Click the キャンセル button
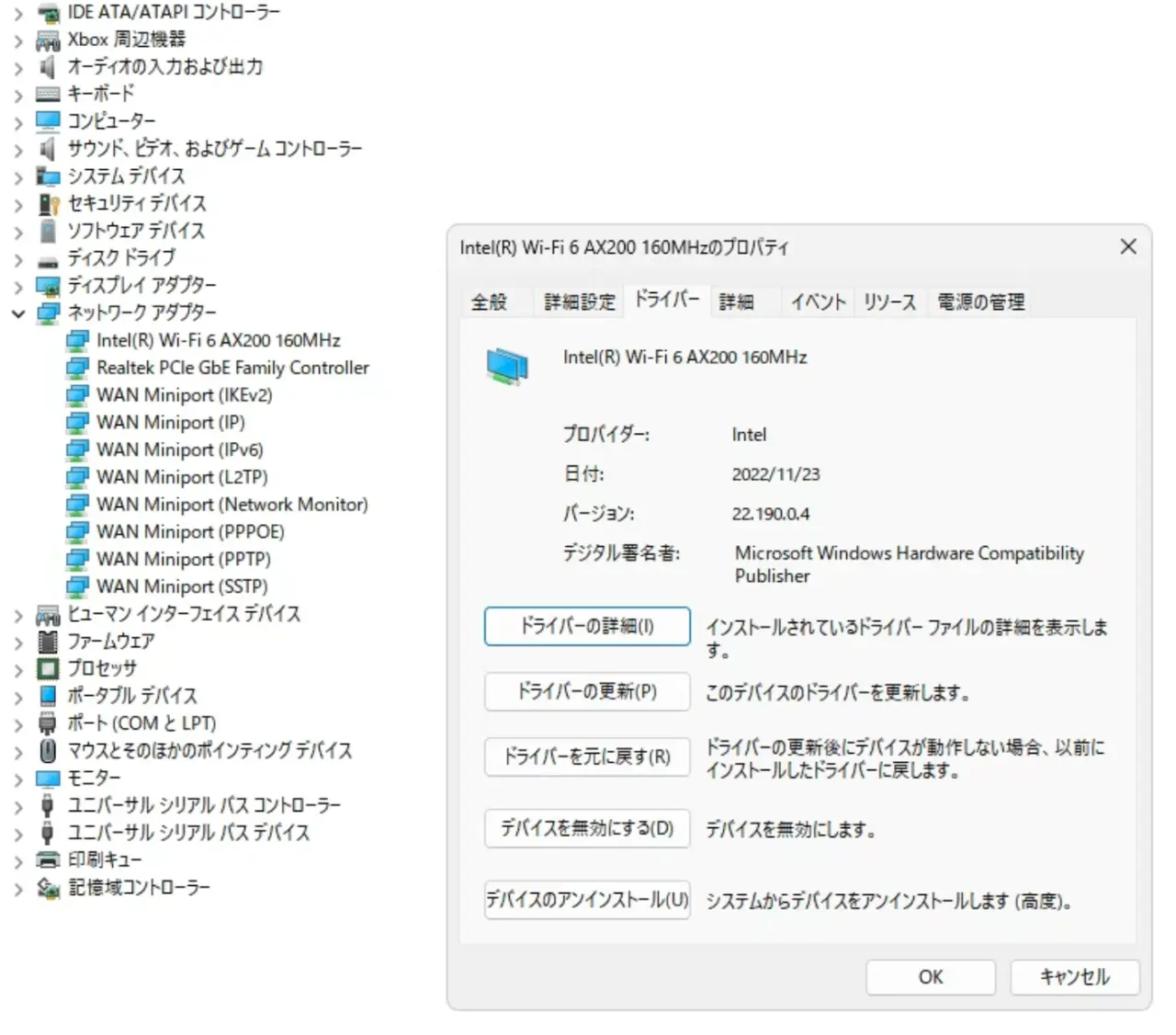The image size is (1176, 1035). [x=1075, y=977]
